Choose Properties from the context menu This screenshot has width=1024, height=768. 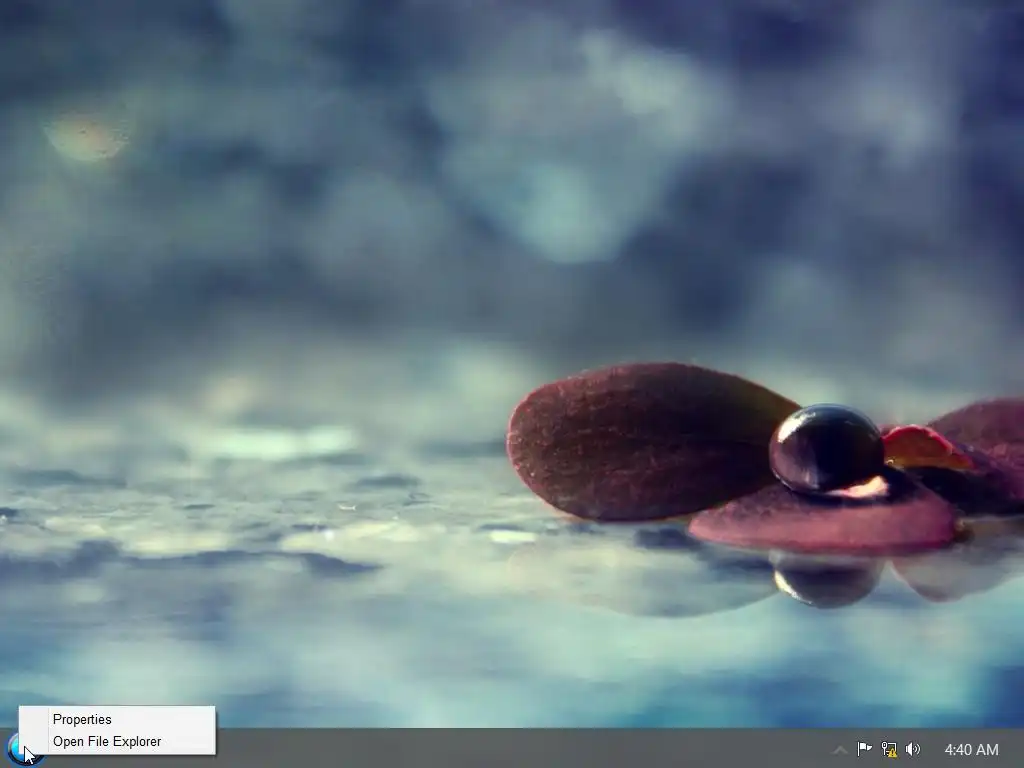click(x=116, y=719)
